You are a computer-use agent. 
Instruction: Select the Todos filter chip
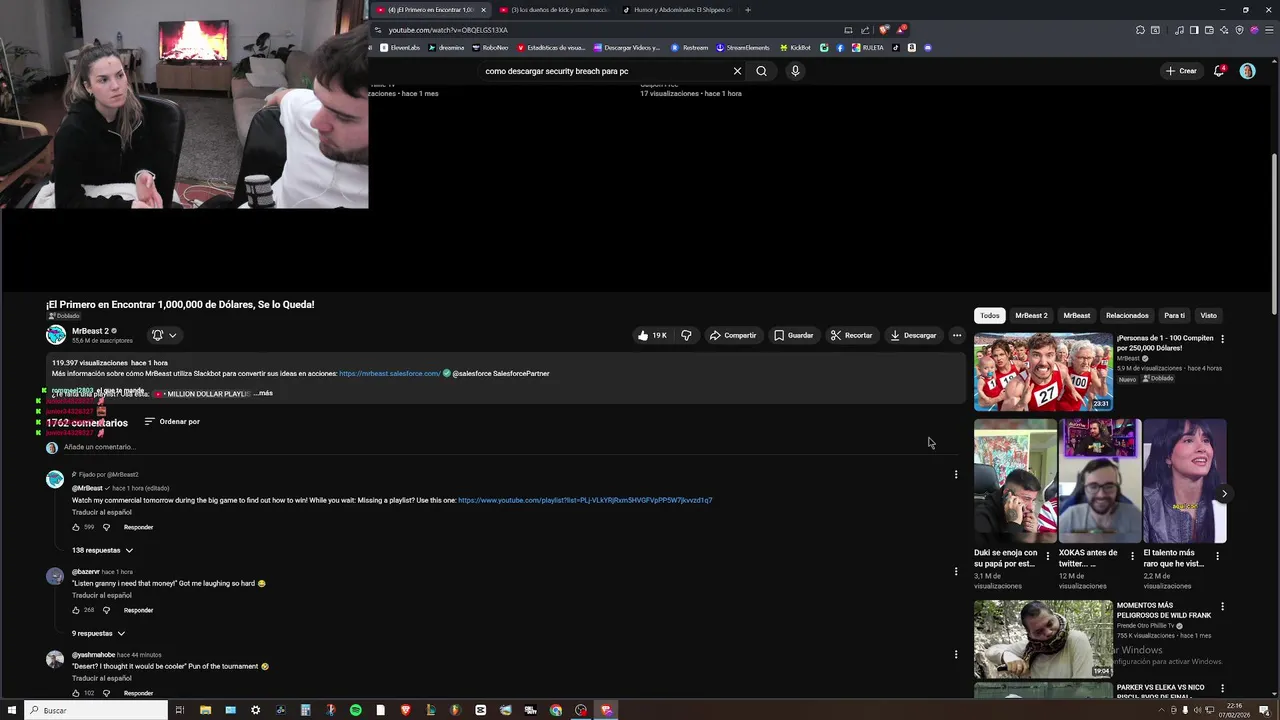[989, 316]
